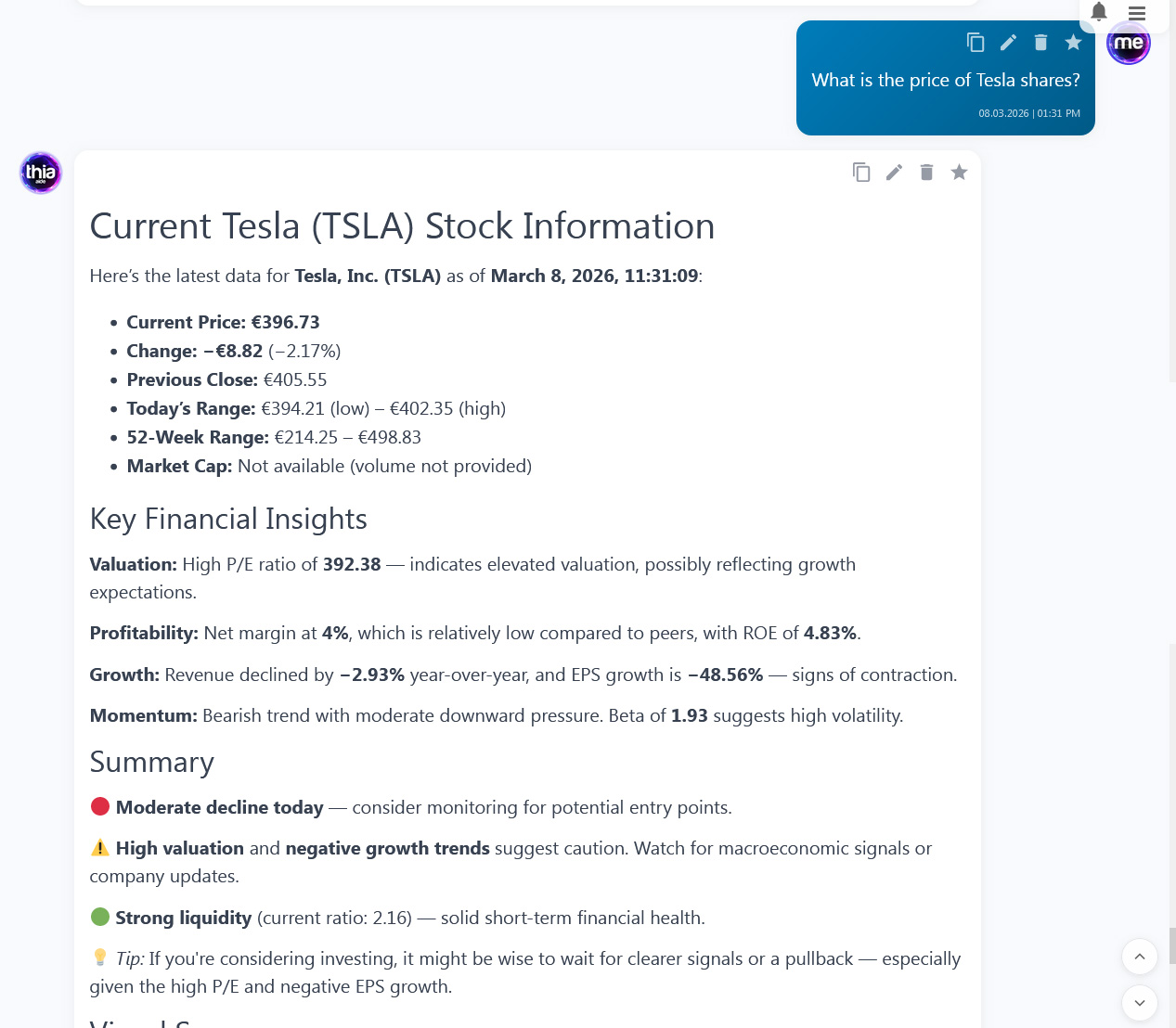Click the thia assistant avatar
This screenshot has width=1176, height=1028.
point(41,173)
